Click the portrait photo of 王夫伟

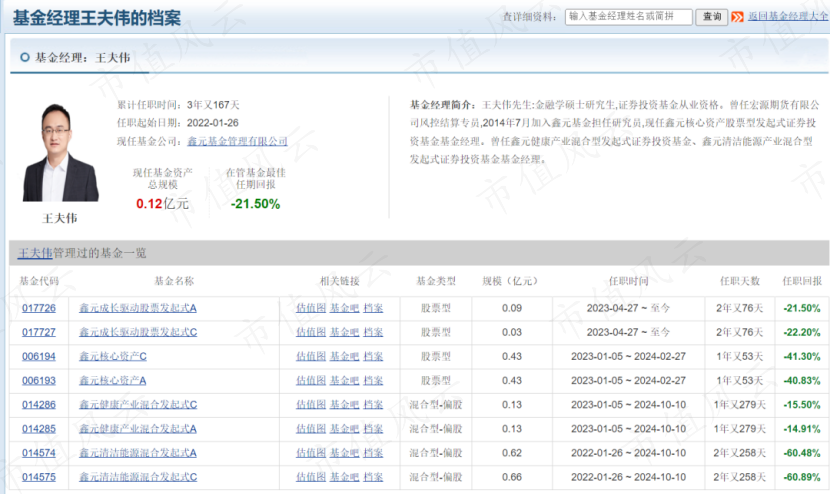pos(60,152)
